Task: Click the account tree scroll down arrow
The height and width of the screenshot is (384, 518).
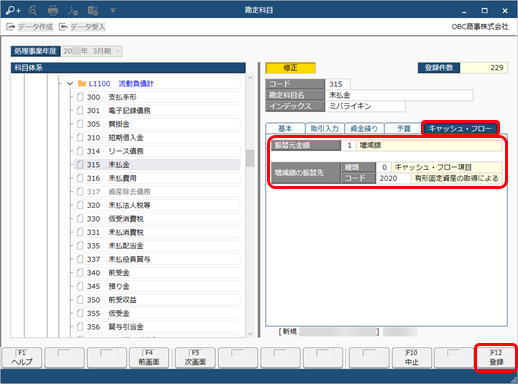Action: pos(250,334)
